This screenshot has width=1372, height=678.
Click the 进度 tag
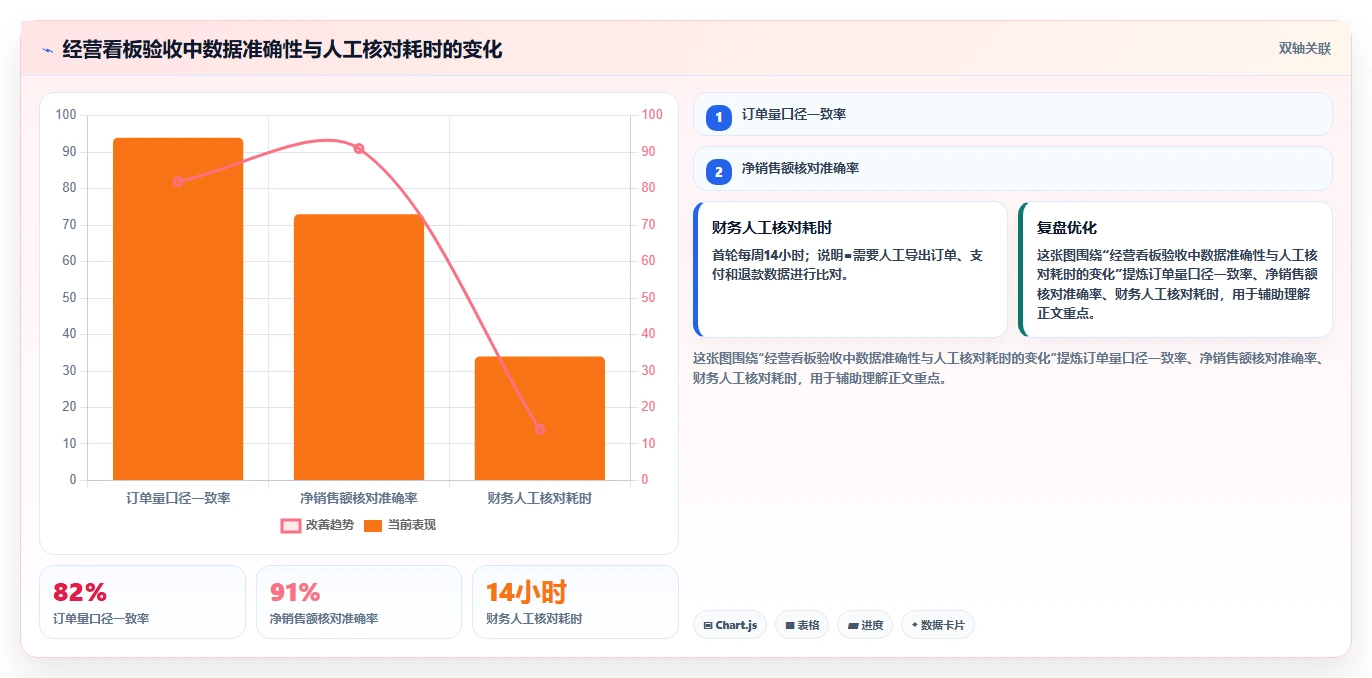[x=865, y=625]
